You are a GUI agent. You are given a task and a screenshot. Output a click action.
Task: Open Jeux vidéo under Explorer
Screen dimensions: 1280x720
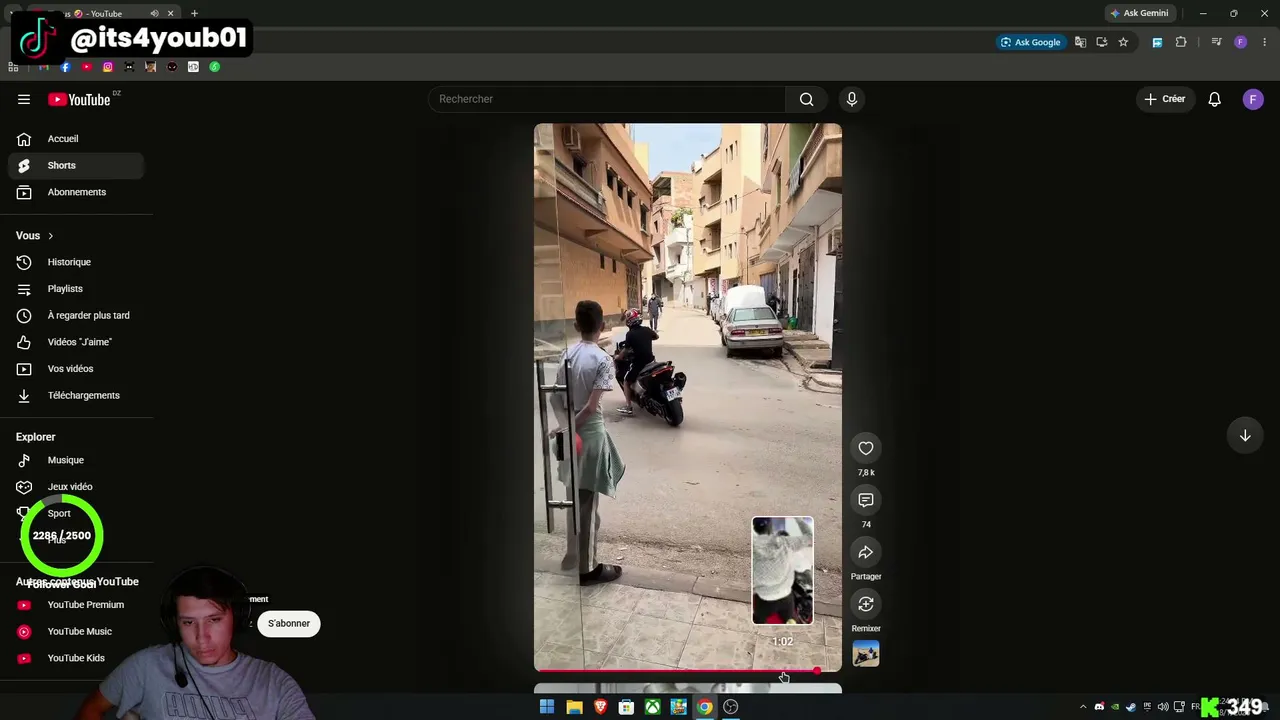coord(76,487)
